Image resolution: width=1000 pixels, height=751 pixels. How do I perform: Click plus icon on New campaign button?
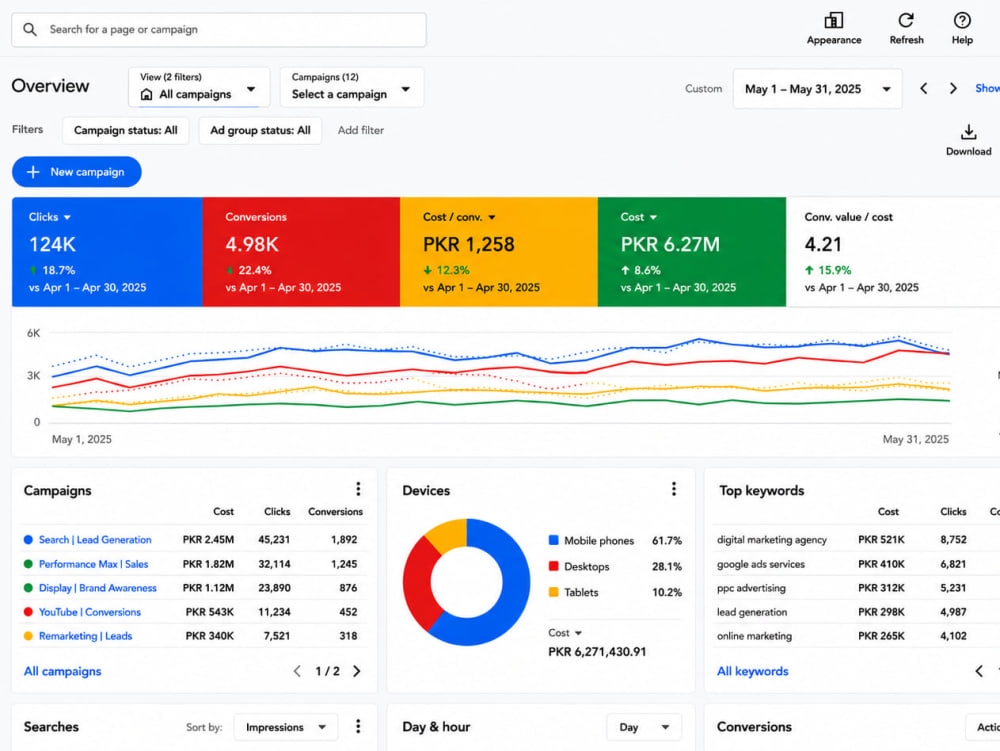point(33,172)
